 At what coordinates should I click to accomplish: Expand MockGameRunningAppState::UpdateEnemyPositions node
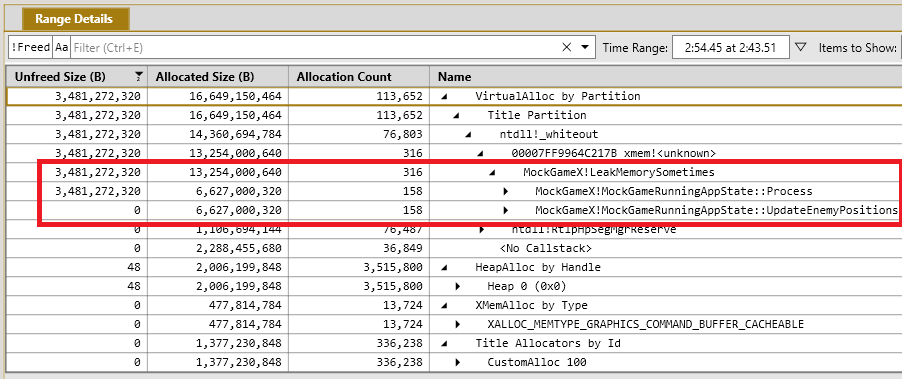[x=505, y=210]
